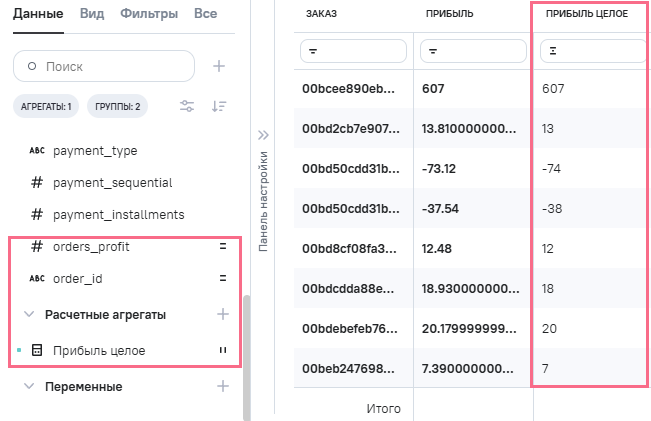Add a new variable in Переменные section
The image size is (651, 421).
coord(223,386)
